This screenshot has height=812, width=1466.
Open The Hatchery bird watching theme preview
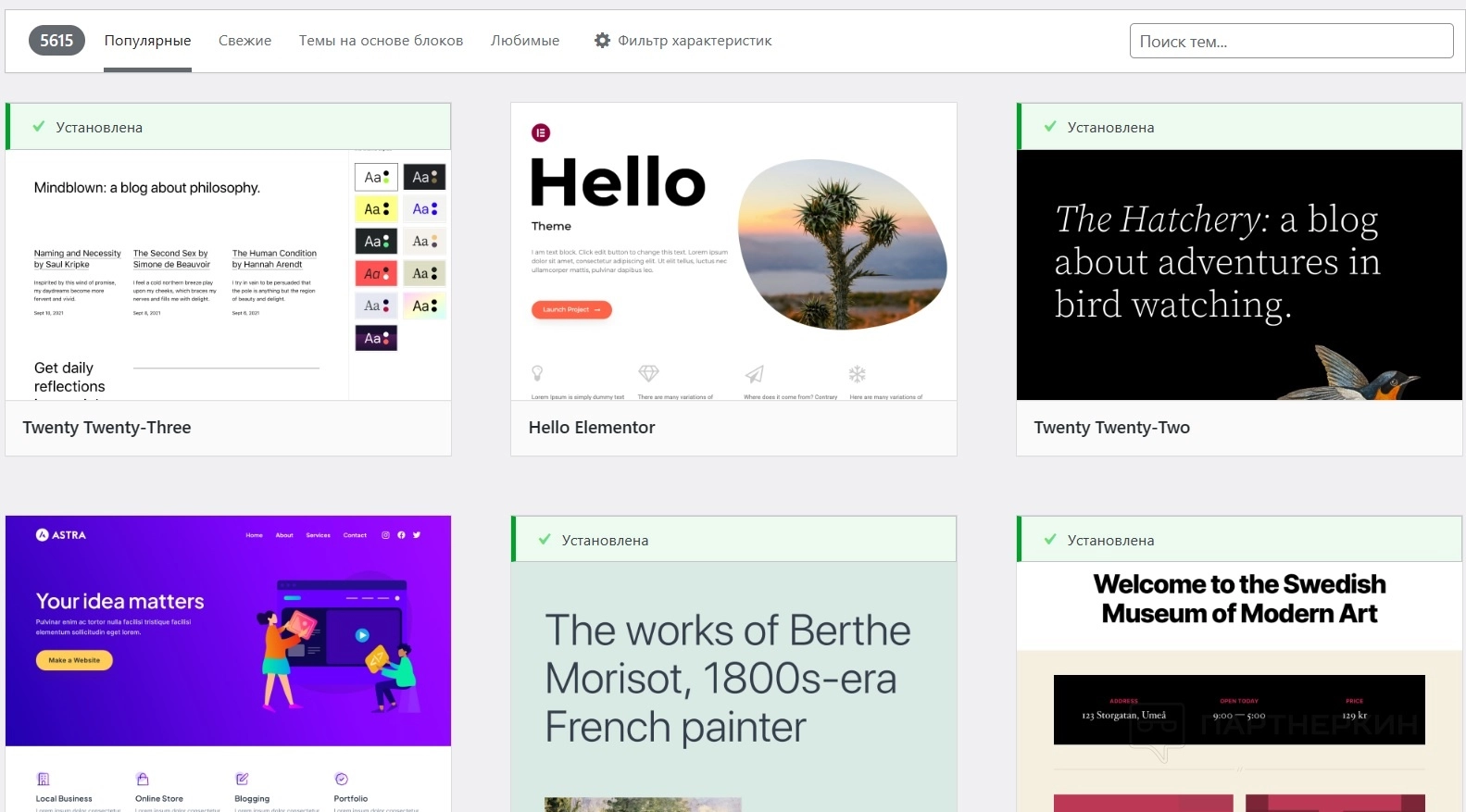1239,275
